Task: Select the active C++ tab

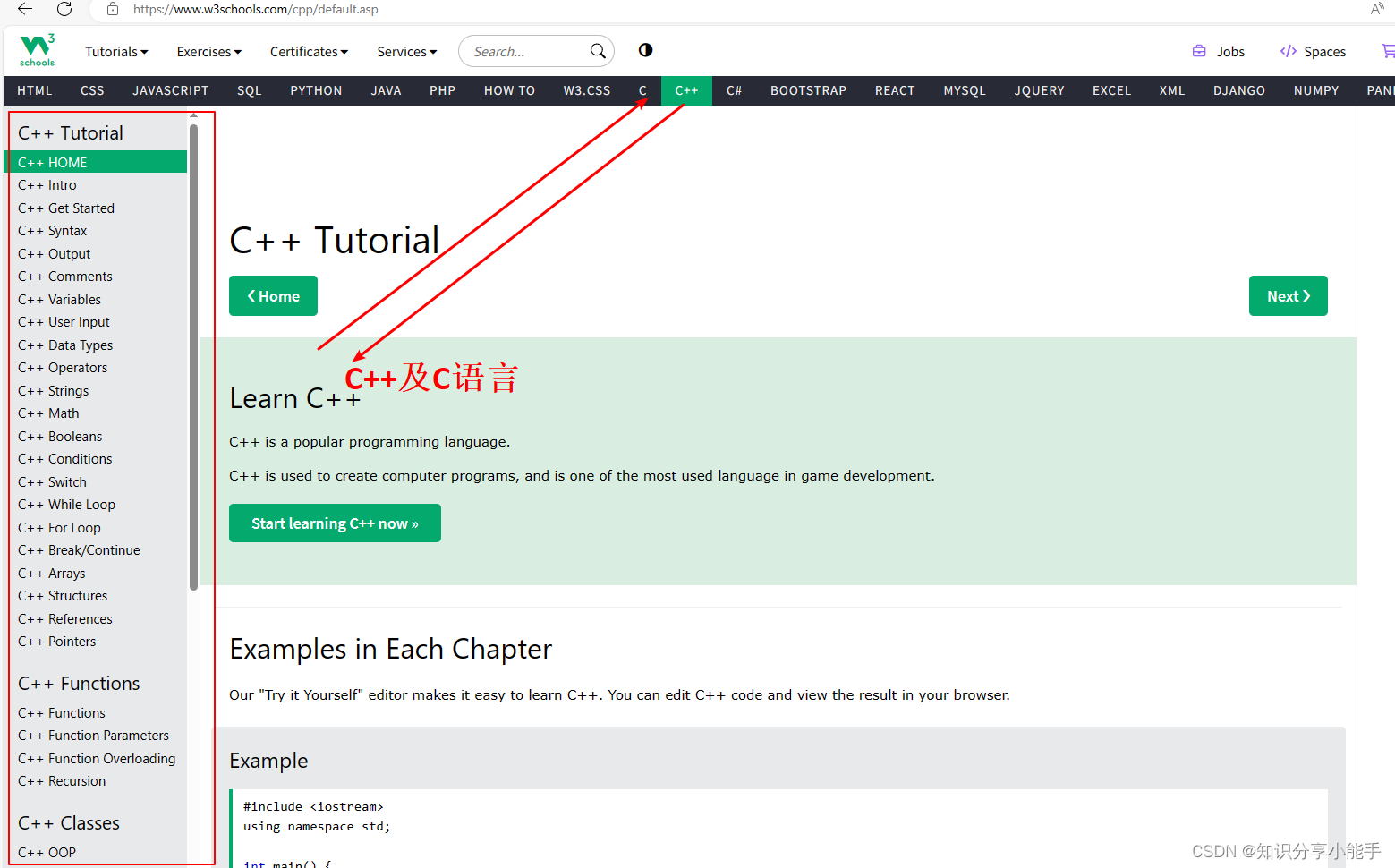Action: click(686, 90)
